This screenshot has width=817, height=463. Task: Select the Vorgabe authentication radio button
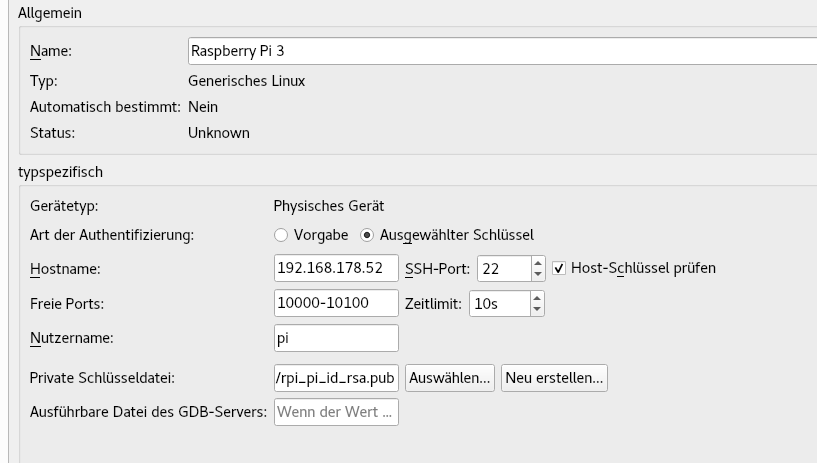[281, 235]
